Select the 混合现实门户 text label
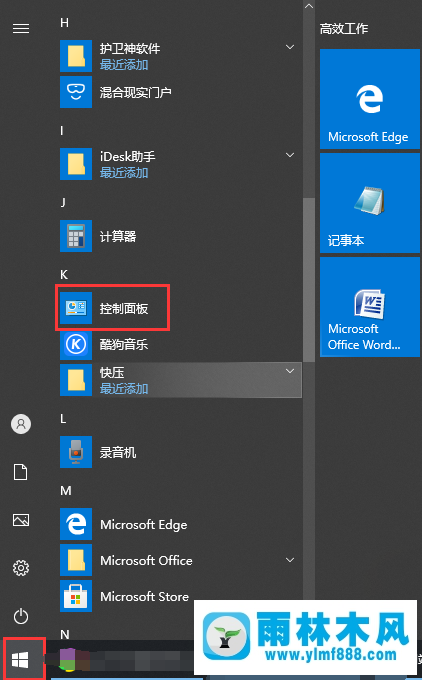Viewport: 422px width, 680px height. [x=136, y=92]
